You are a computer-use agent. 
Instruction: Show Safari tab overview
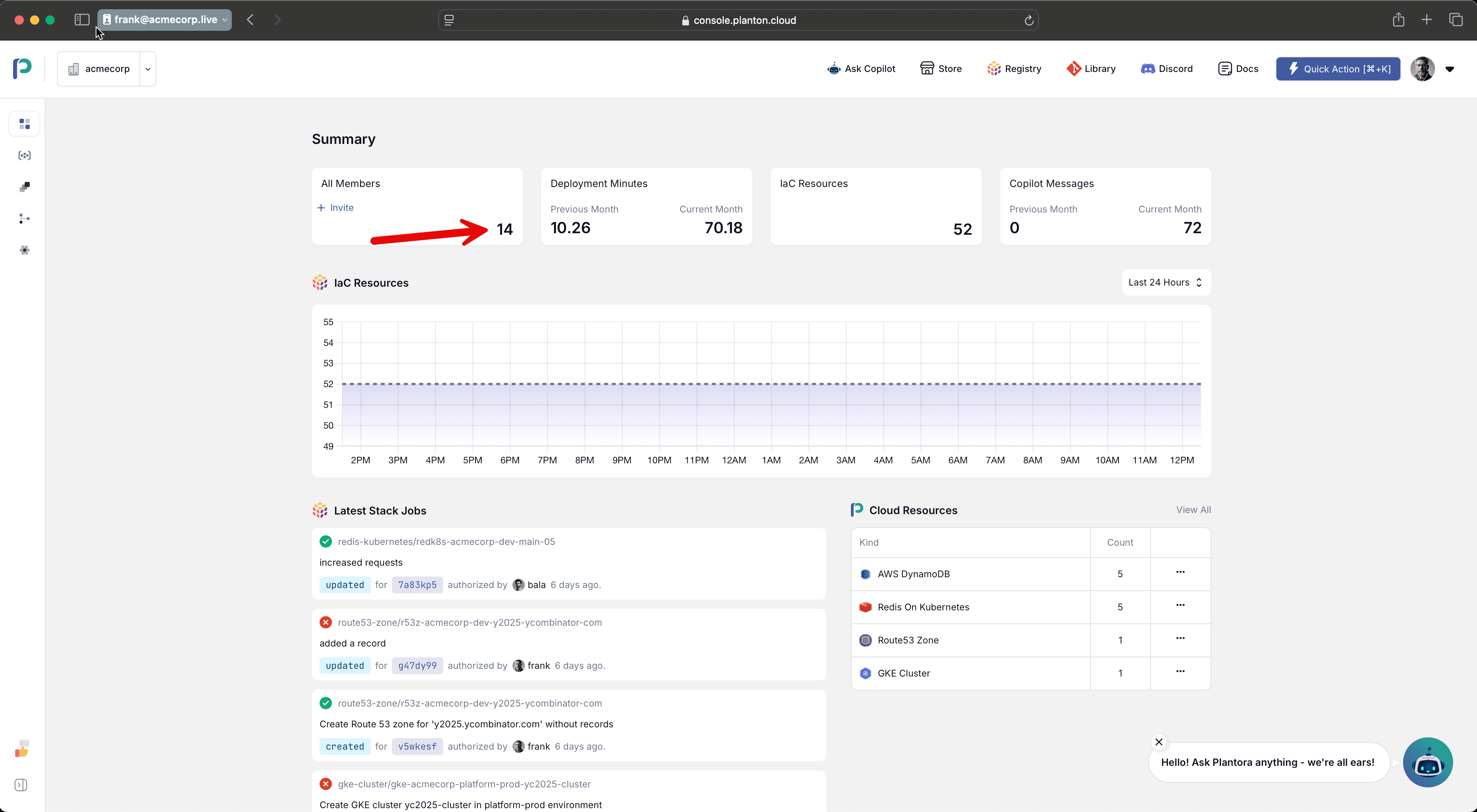(x=1456, y=20)
